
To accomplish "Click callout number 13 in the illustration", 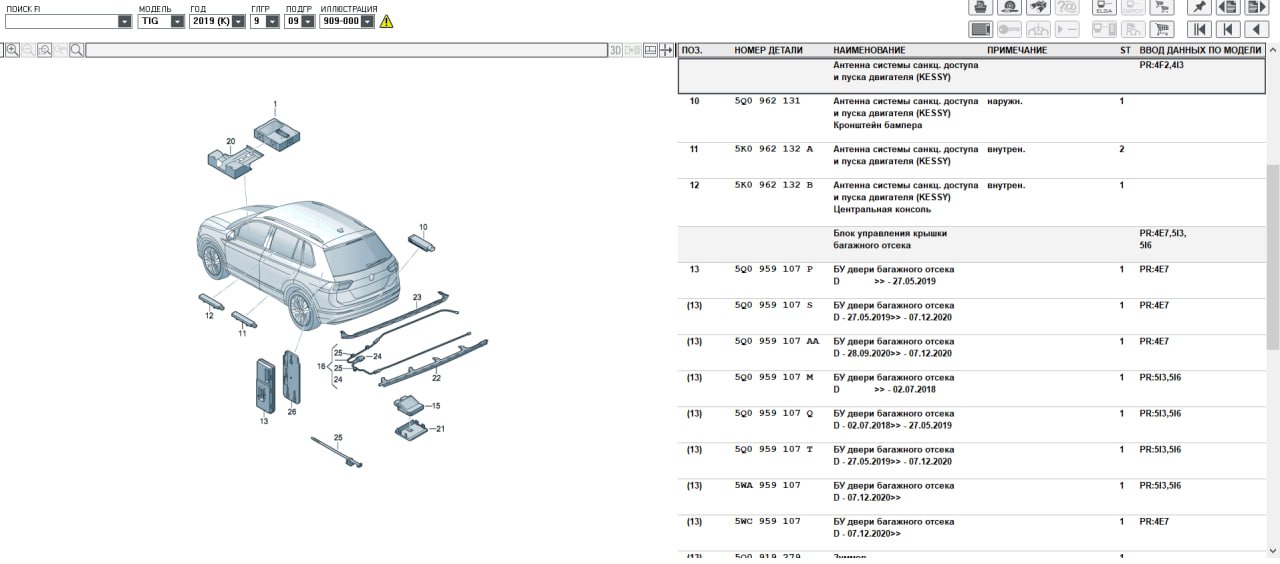I will [264, 421].
